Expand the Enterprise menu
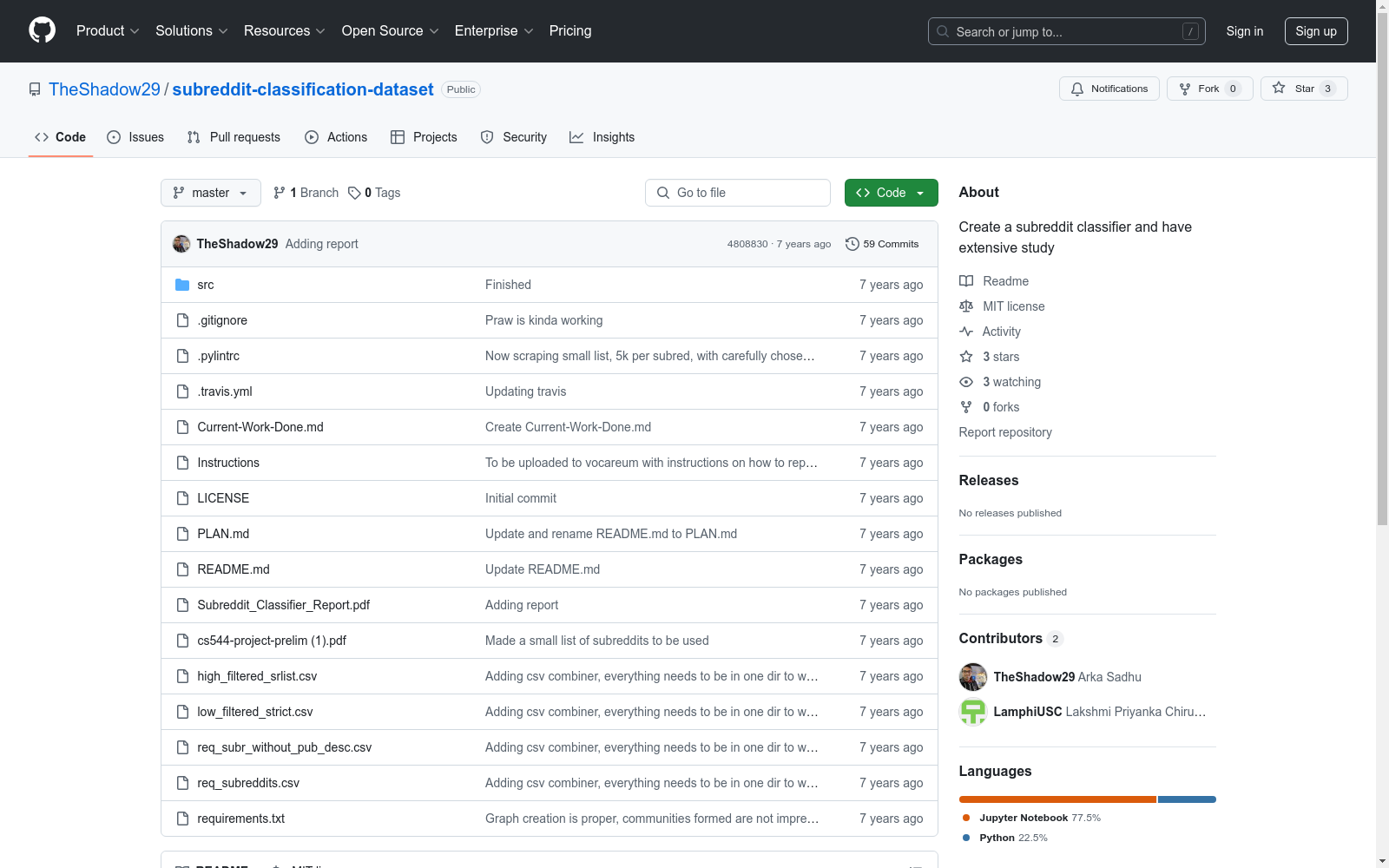This screenshot has width=1389, height=868. tap(494, 31)
